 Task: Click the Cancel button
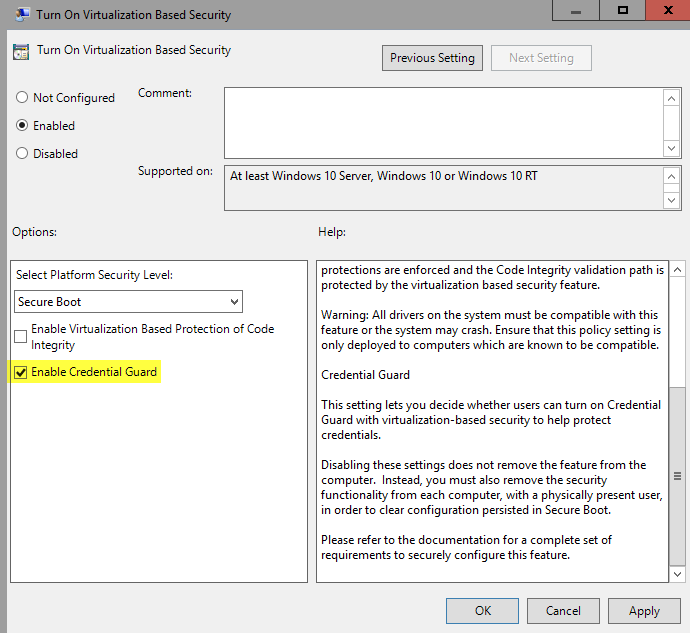[563, 611]
